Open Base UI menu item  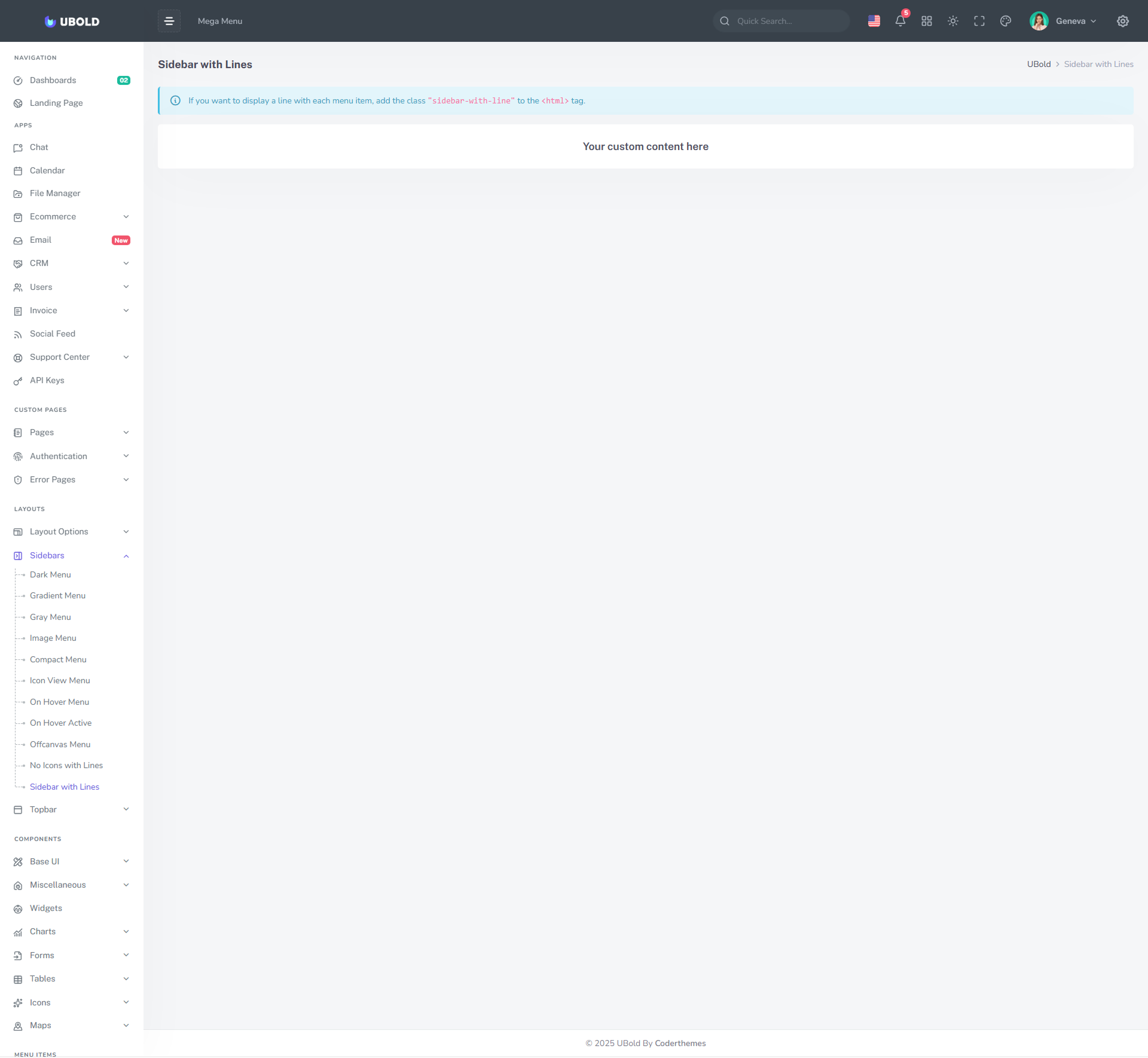click(x=72, y=862)
